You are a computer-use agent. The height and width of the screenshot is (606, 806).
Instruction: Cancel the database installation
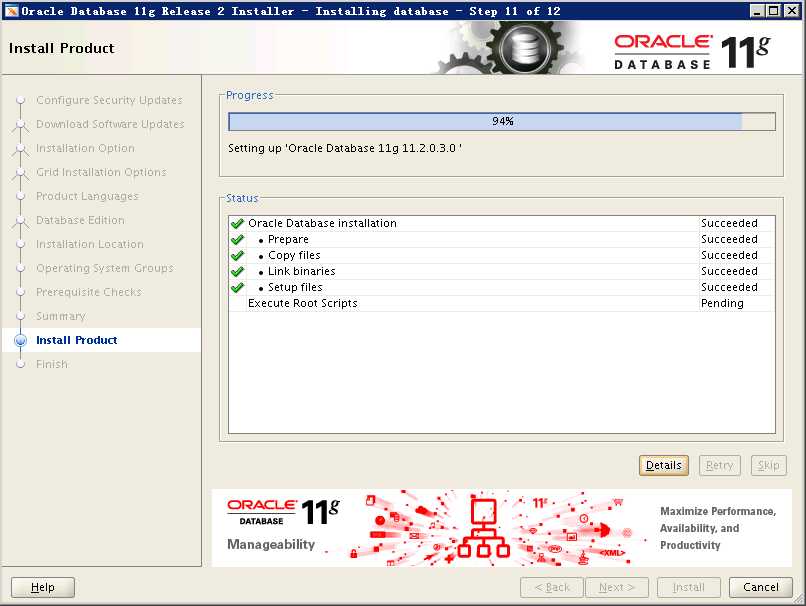pos(761,587)
